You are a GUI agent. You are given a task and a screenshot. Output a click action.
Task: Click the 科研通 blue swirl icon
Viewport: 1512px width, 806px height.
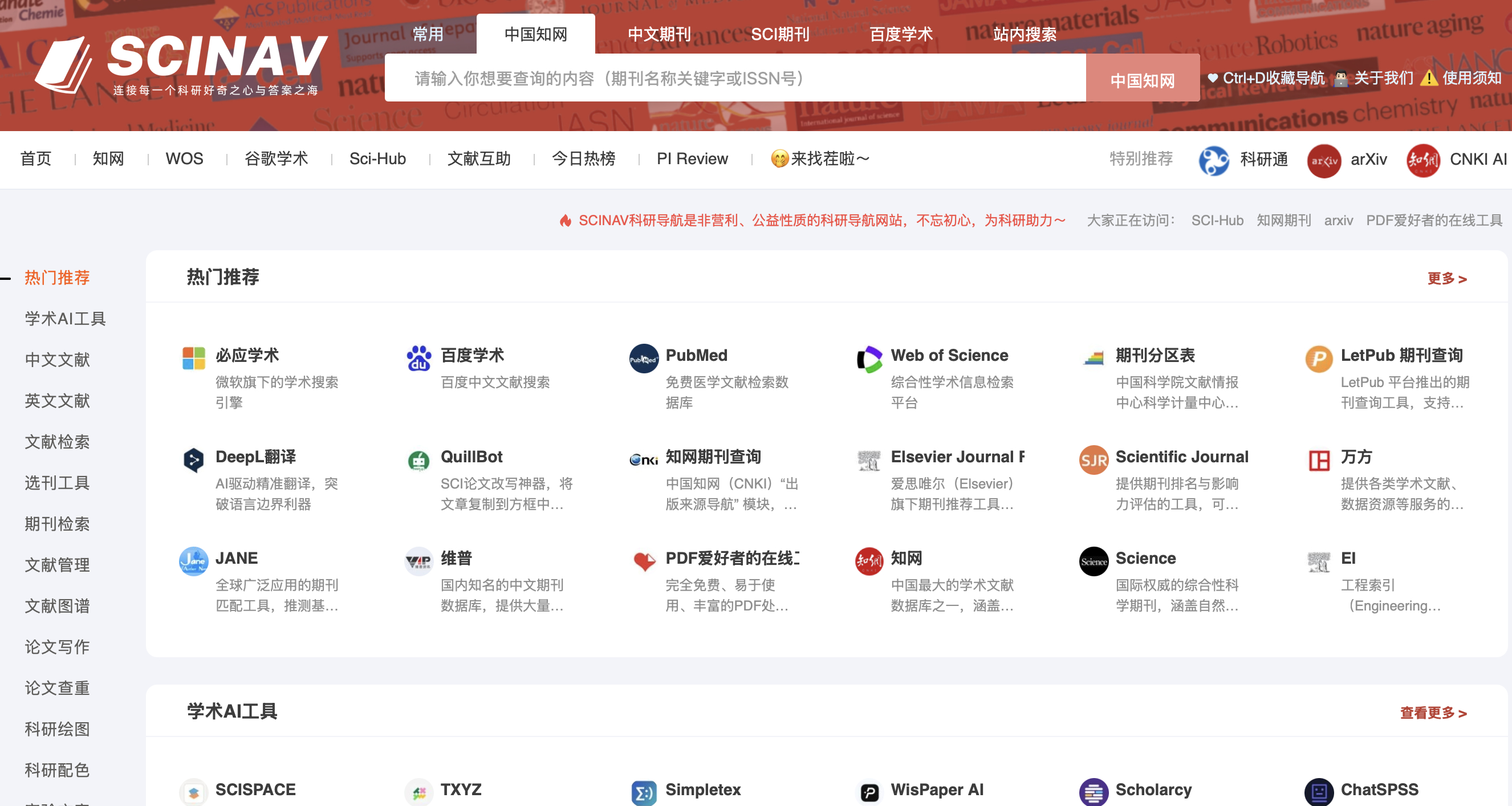[x=1213, y=160]
